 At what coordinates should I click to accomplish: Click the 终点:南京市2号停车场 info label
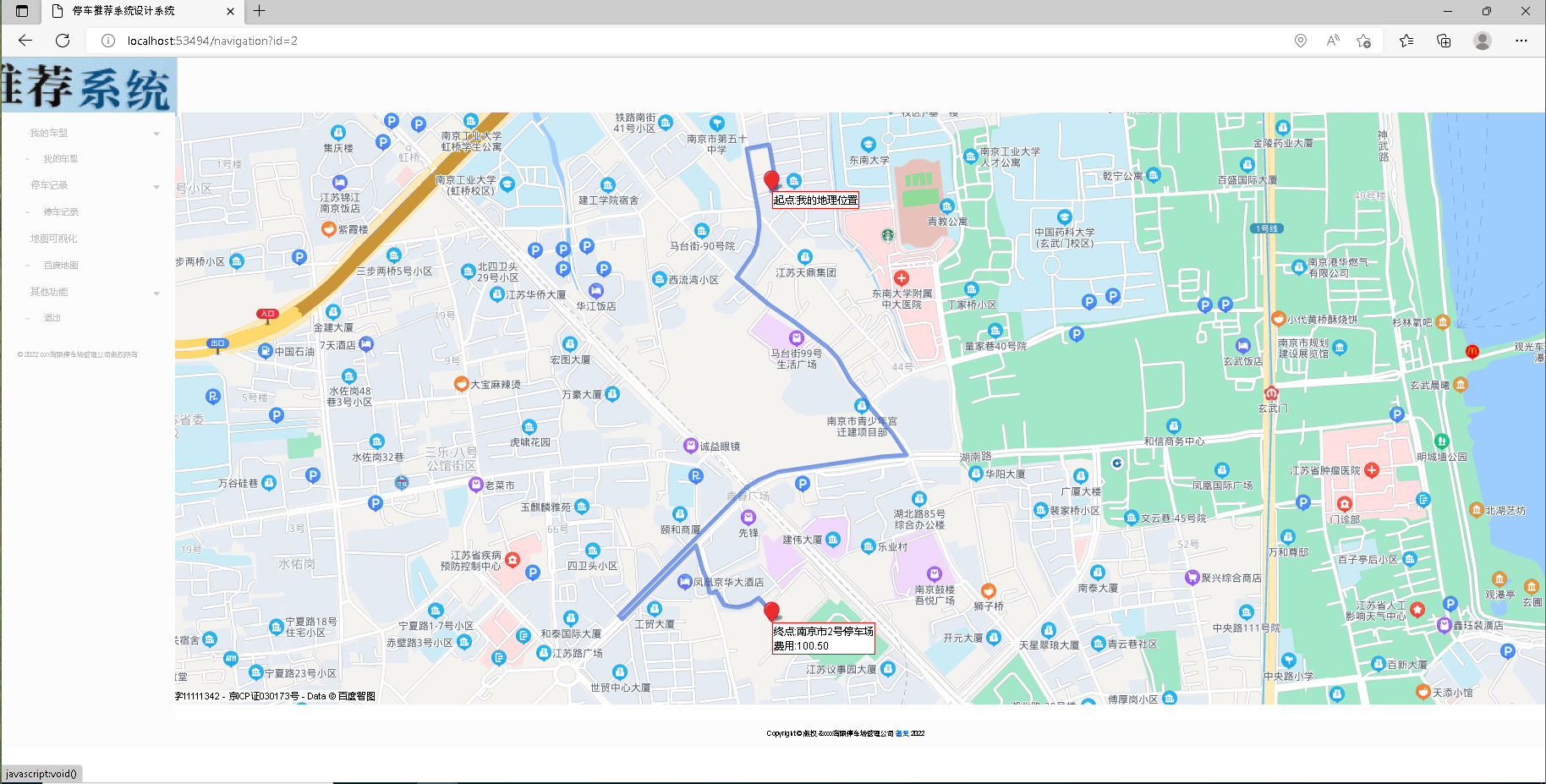click(x=823, y=639)
